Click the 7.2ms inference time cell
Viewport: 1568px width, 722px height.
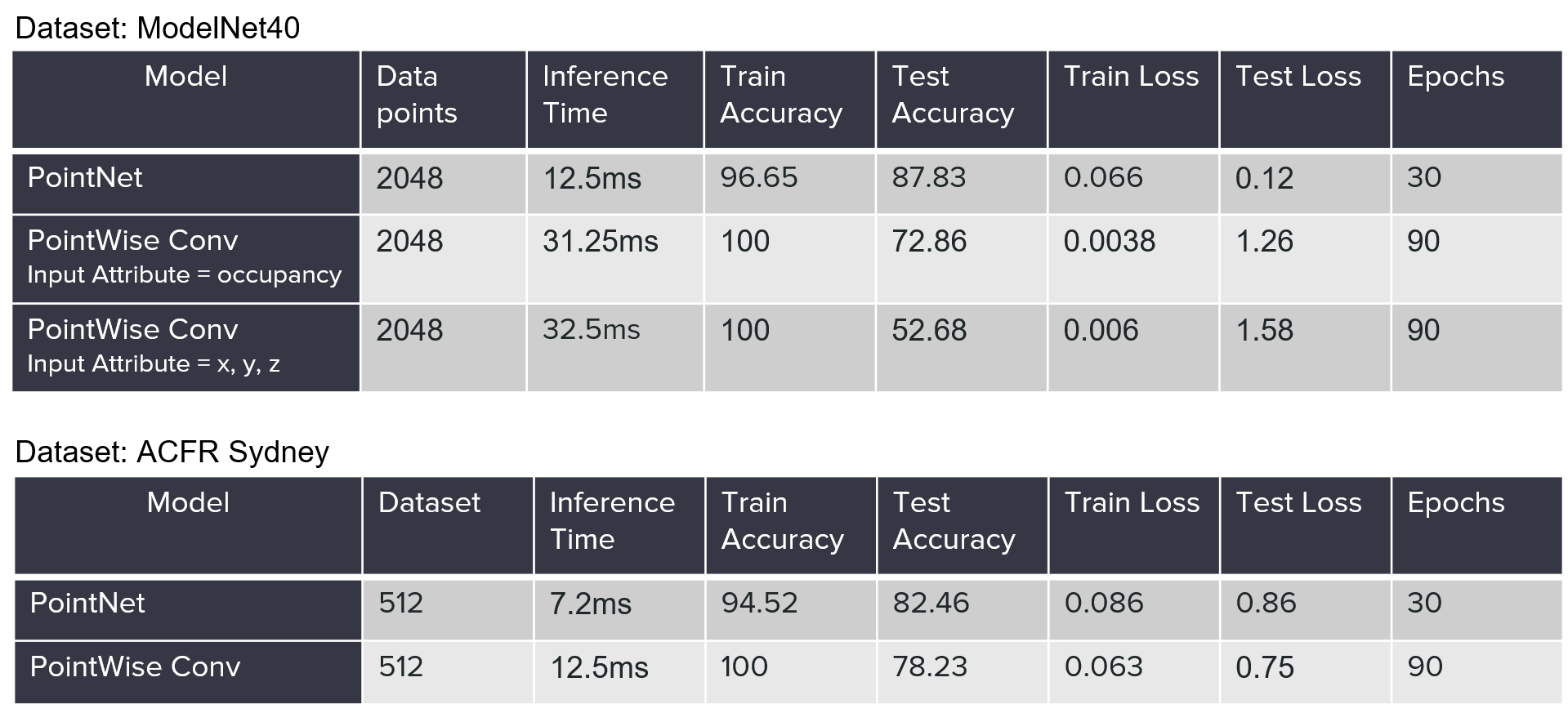pos(590,604)
